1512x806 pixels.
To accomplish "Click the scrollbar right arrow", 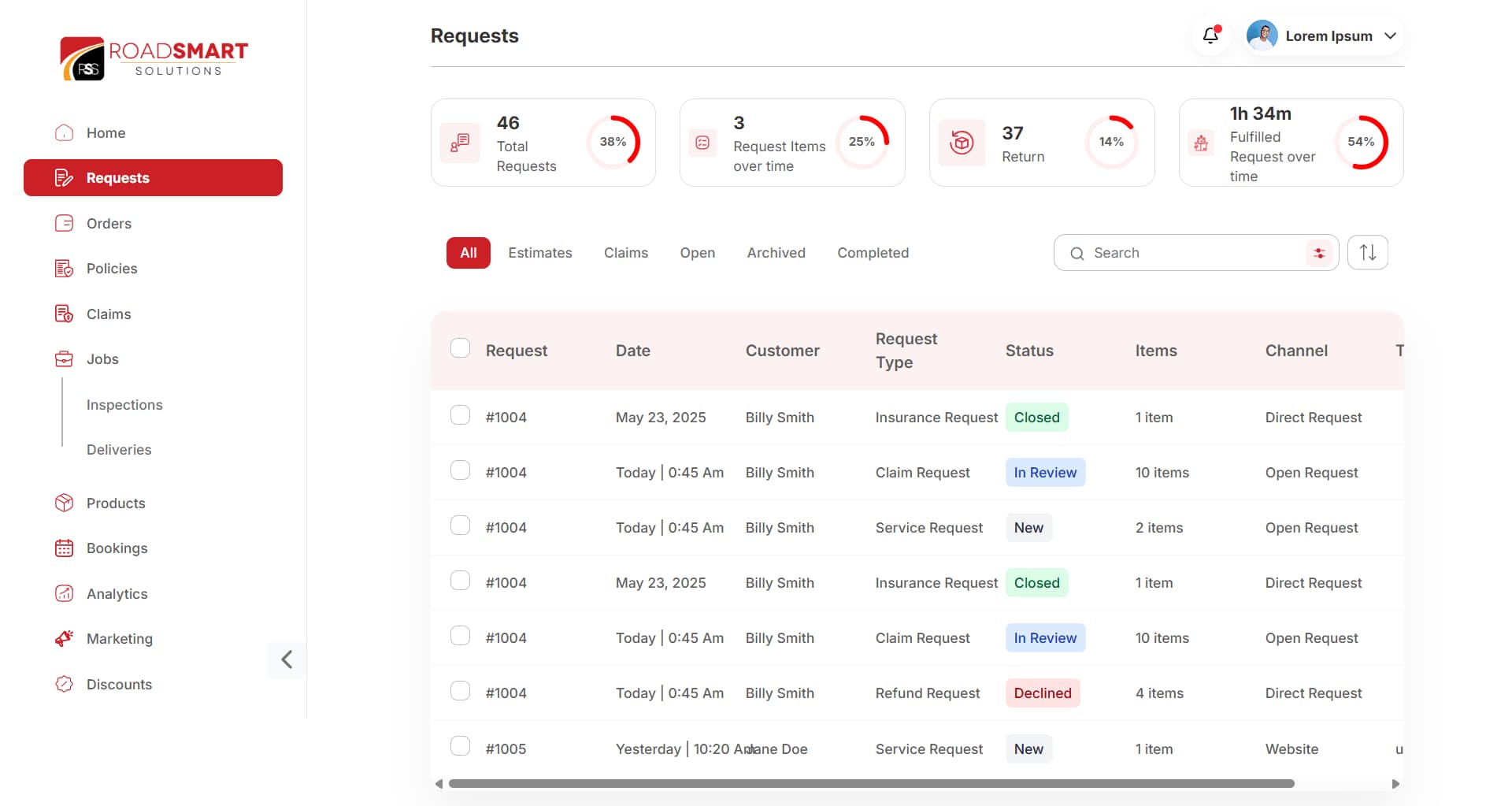I will point(1395,784).
